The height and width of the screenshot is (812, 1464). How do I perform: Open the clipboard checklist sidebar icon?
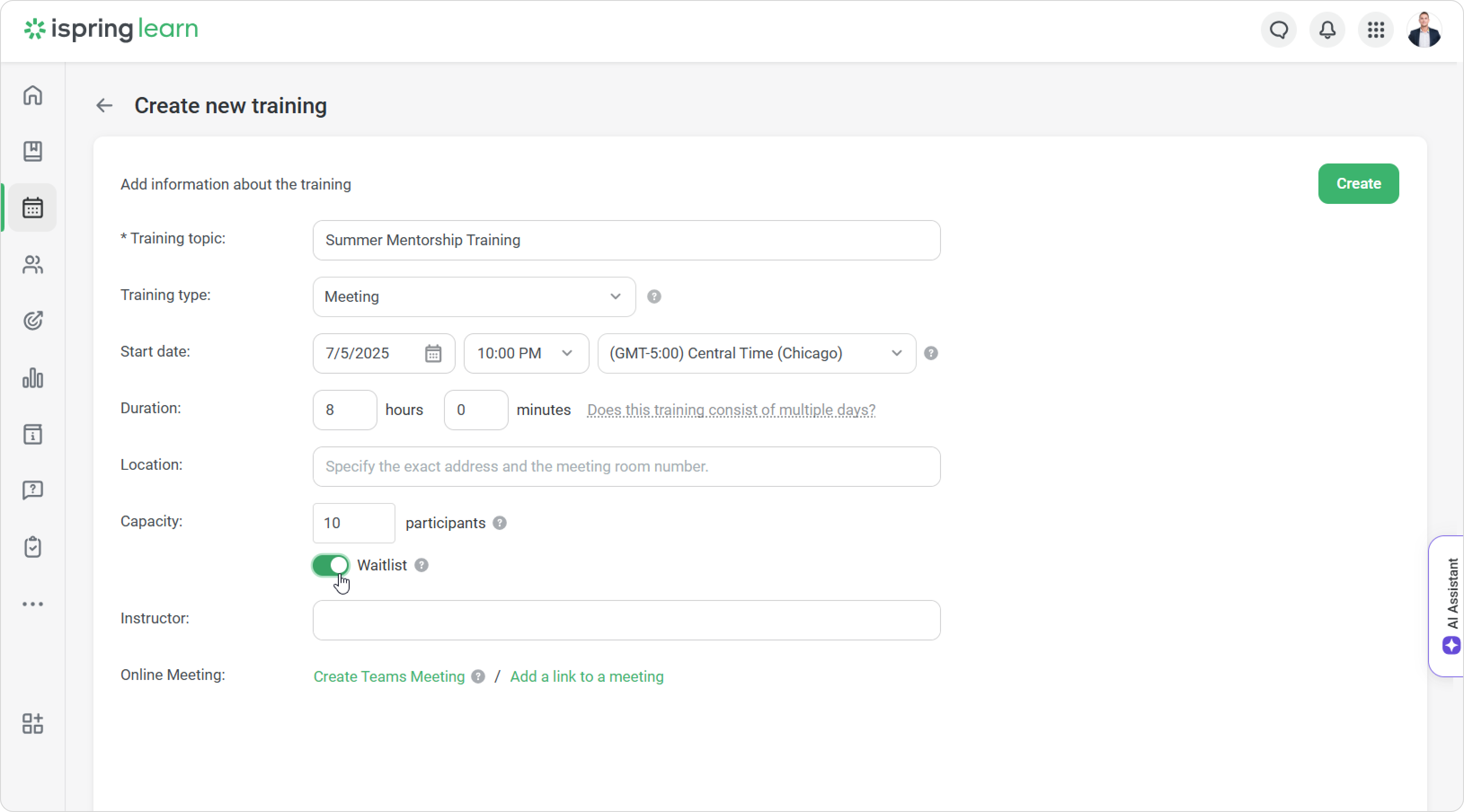[x=32, y=547]
